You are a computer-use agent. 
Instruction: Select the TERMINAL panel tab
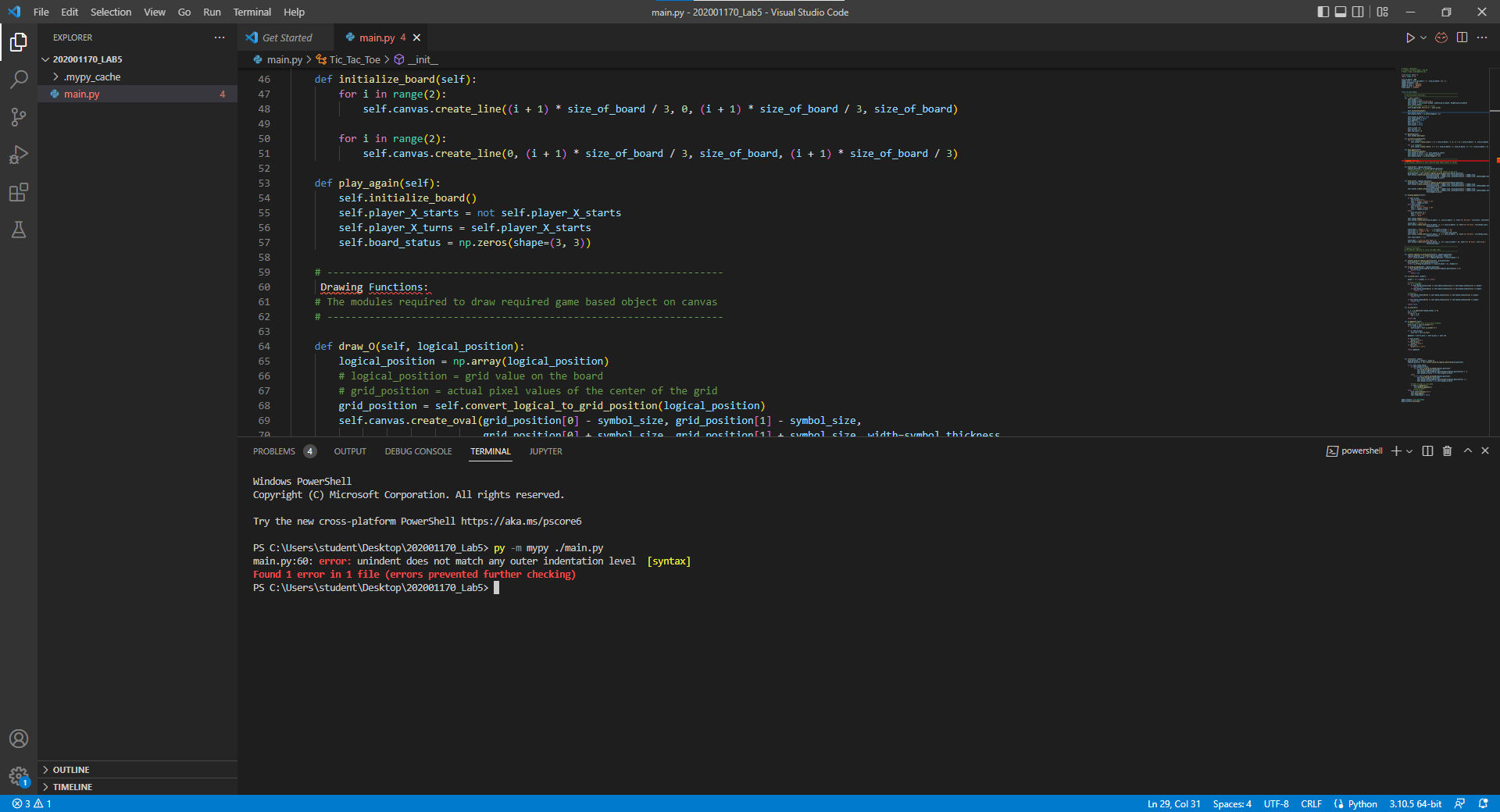coord(491,451)
